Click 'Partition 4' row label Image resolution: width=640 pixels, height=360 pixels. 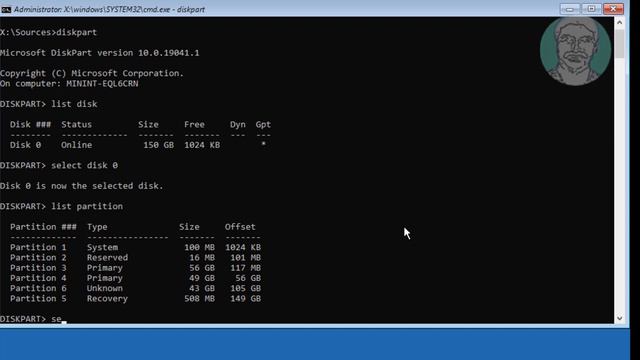[x=38, y=278]
